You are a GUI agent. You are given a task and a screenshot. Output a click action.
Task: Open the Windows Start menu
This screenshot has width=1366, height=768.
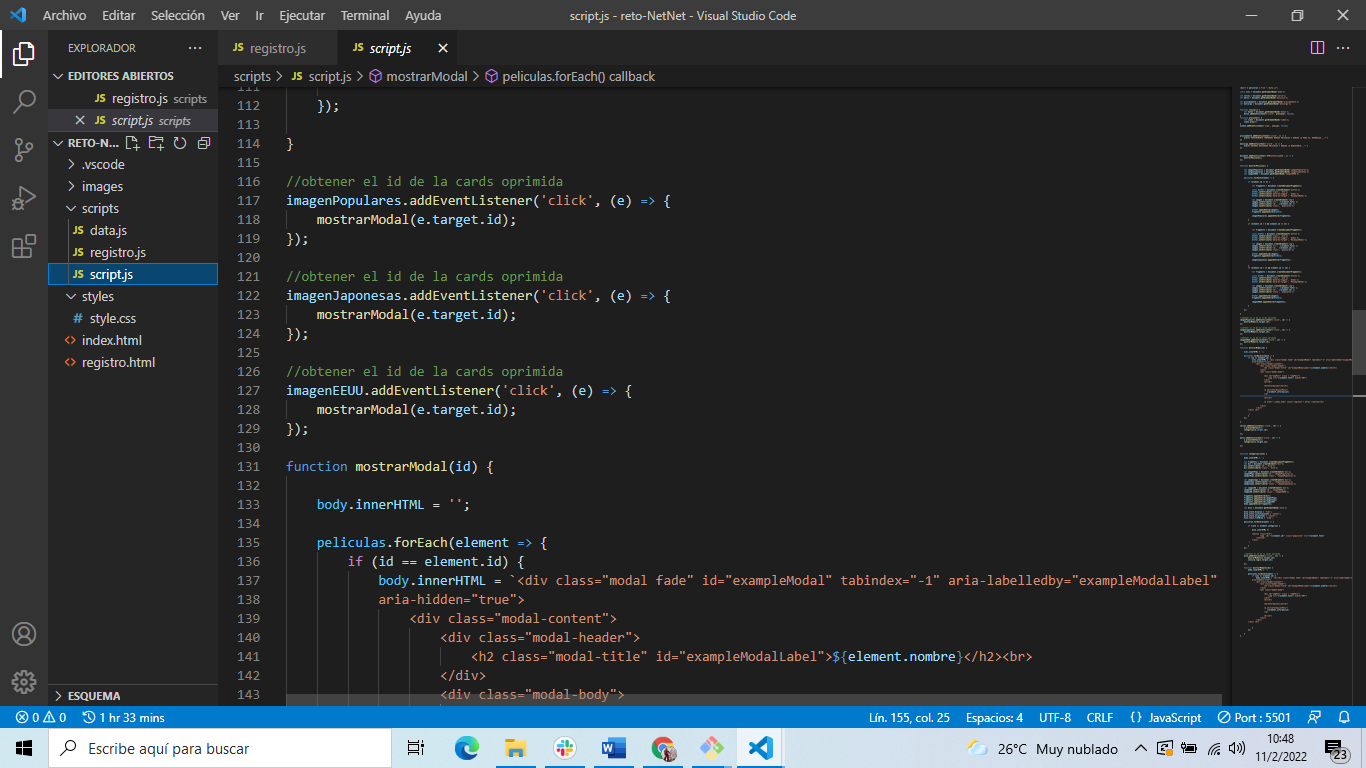pos(24,748)
